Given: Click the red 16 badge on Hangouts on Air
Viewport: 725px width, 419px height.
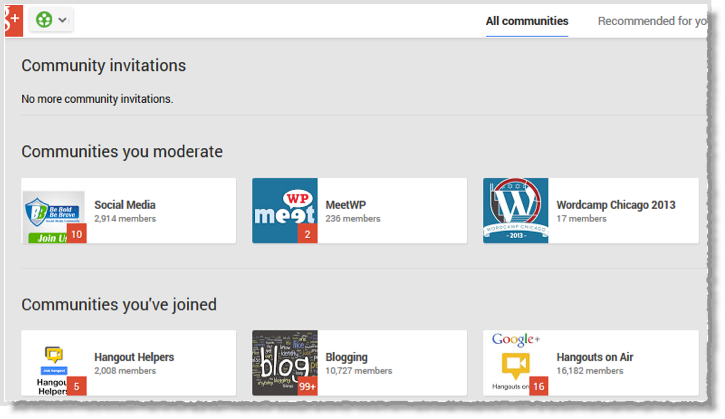Looking at the screenshot, I should tap(539, 386).
